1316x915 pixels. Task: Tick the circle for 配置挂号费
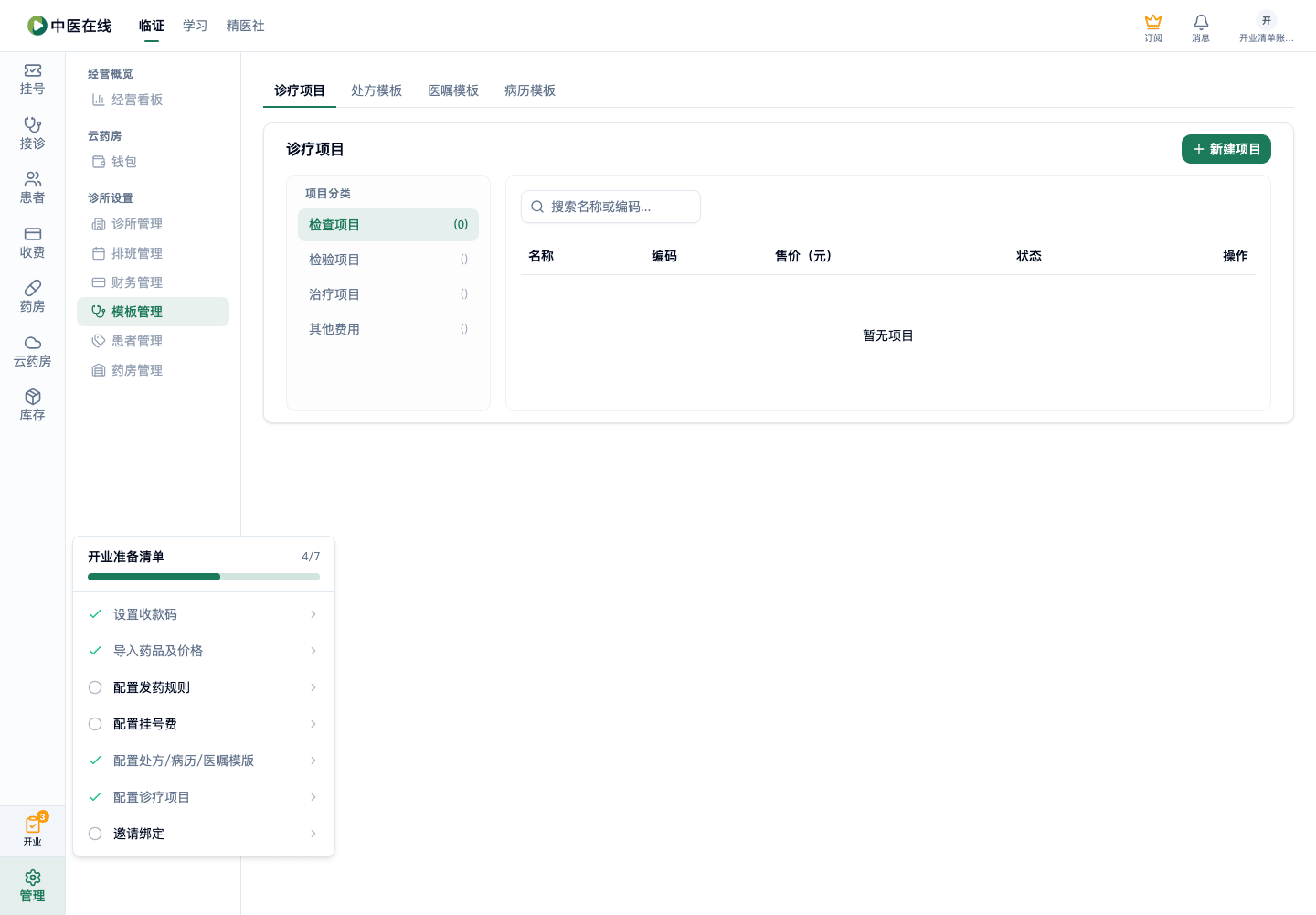pyautogui.click(x=95, y=724)
